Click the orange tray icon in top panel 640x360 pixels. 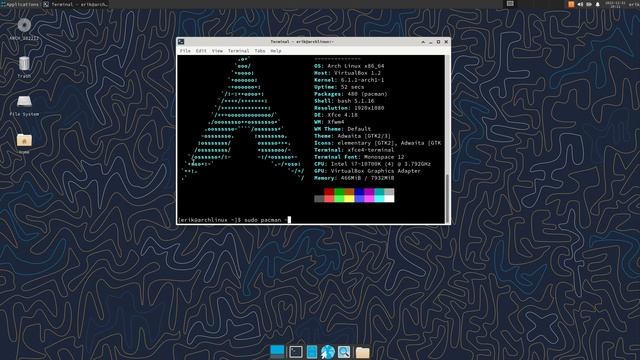pyautogui.click(x=571, y=4)
